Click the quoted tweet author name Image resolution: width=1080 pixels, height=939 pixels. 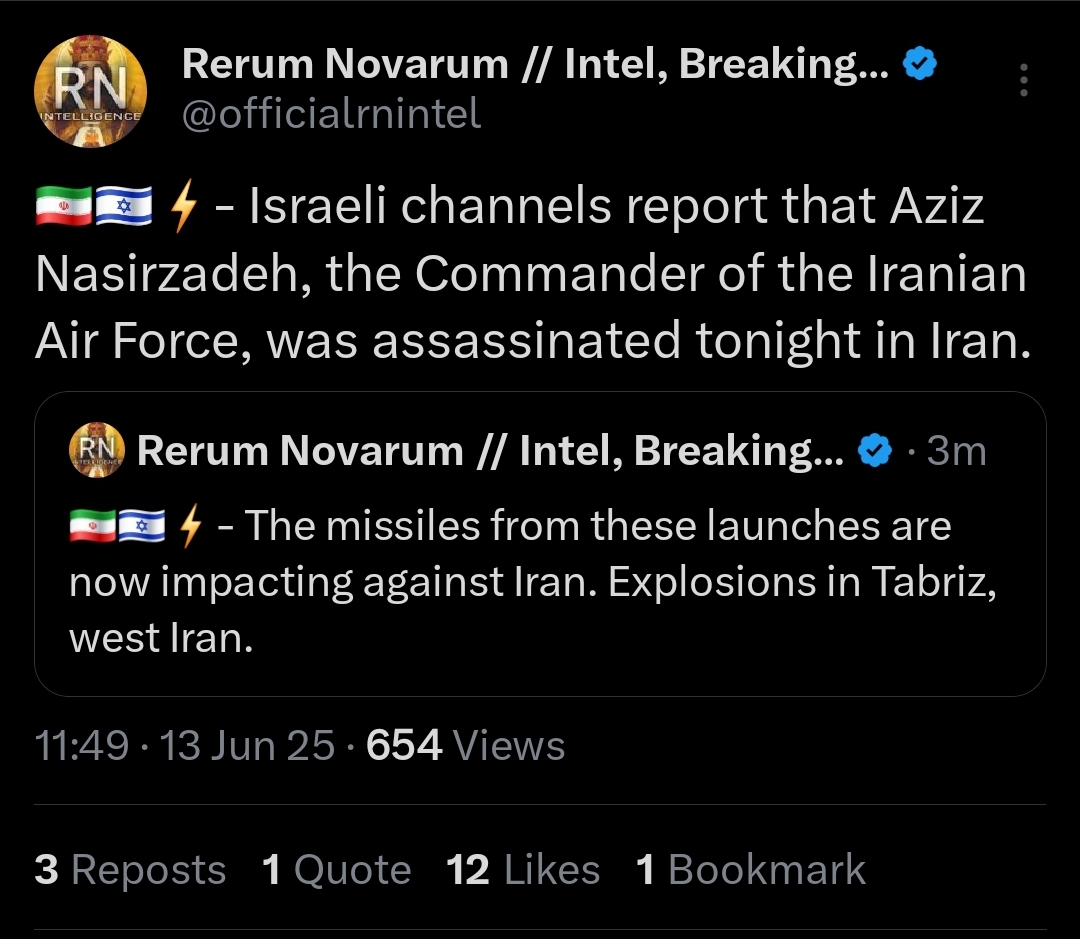(490, 451)
